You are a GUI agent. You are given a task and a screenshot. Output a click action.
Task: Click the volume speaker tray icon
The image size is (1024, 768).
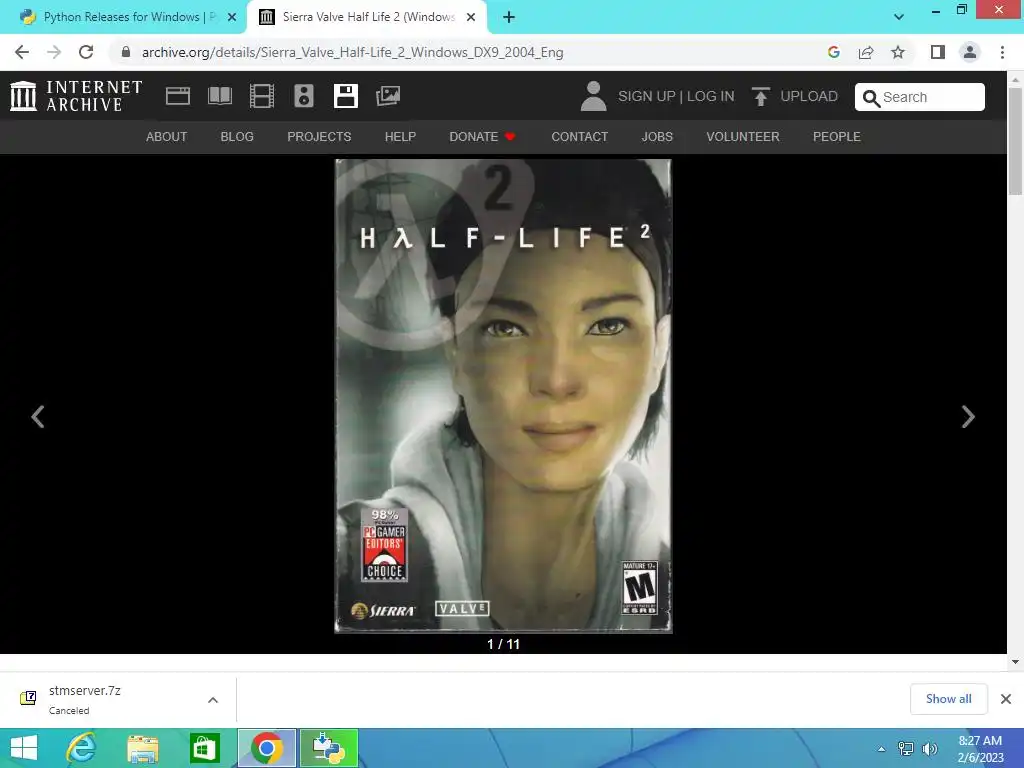[x=930, y=749]
